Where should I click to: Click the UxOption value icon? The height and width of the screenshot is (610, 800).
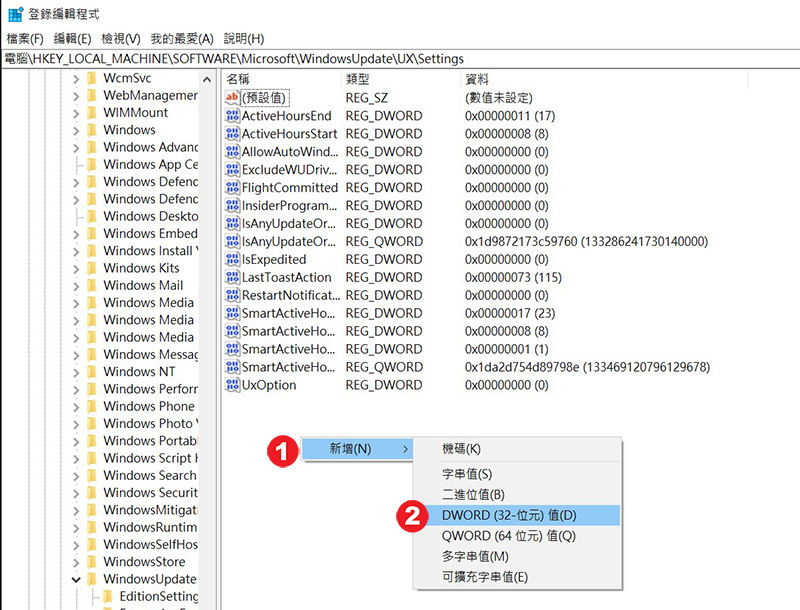pos(232,385)
